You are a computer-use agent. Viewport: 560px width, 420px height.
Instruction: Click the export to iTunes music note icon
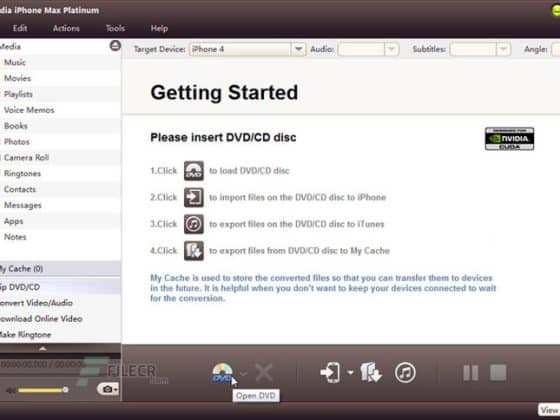(405, 372)
